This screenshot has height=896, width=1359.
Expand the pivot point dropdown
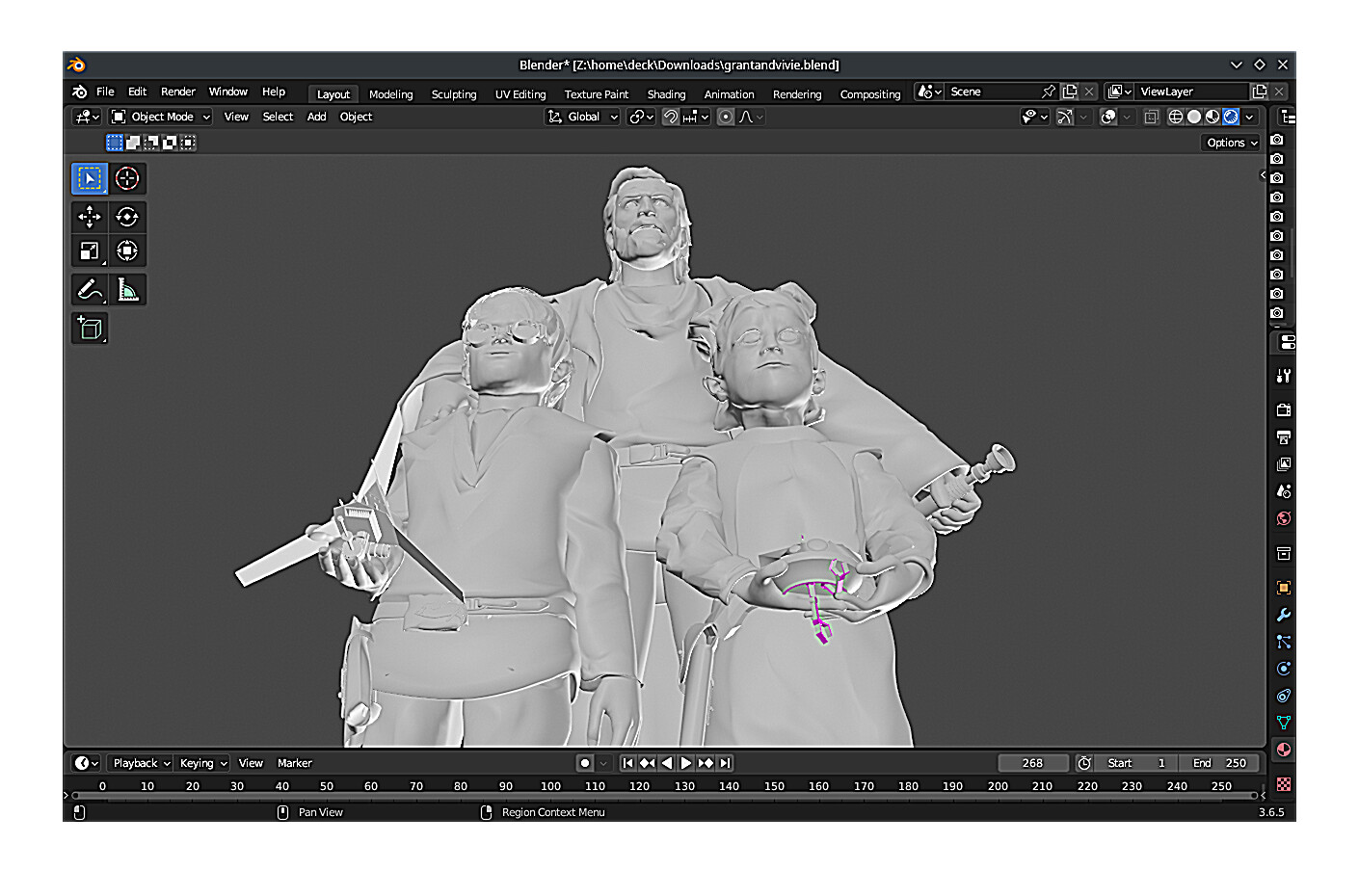pos(642,117)
